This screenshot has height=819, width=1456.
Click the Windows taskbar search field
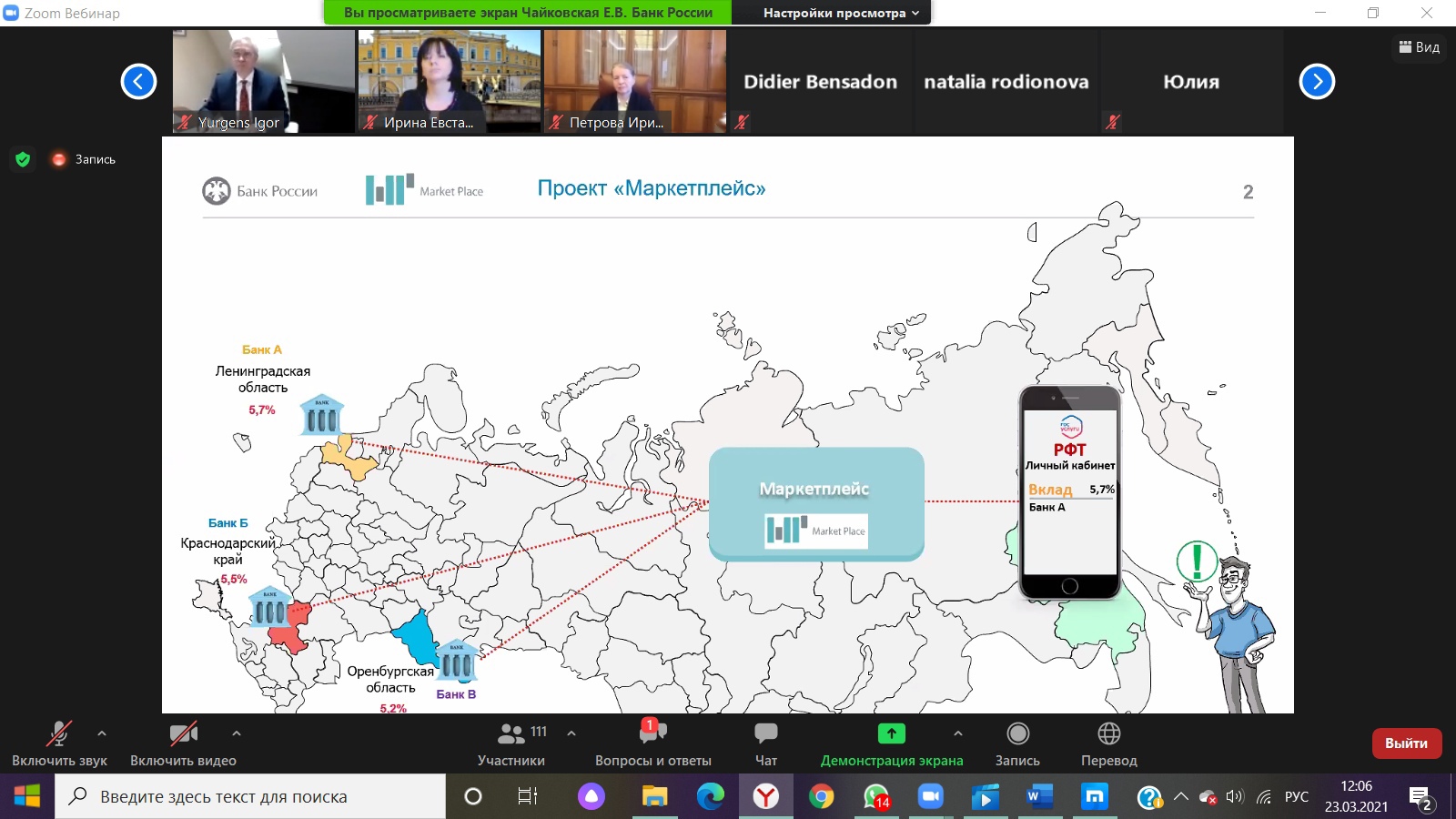click(x=250, y=797)
